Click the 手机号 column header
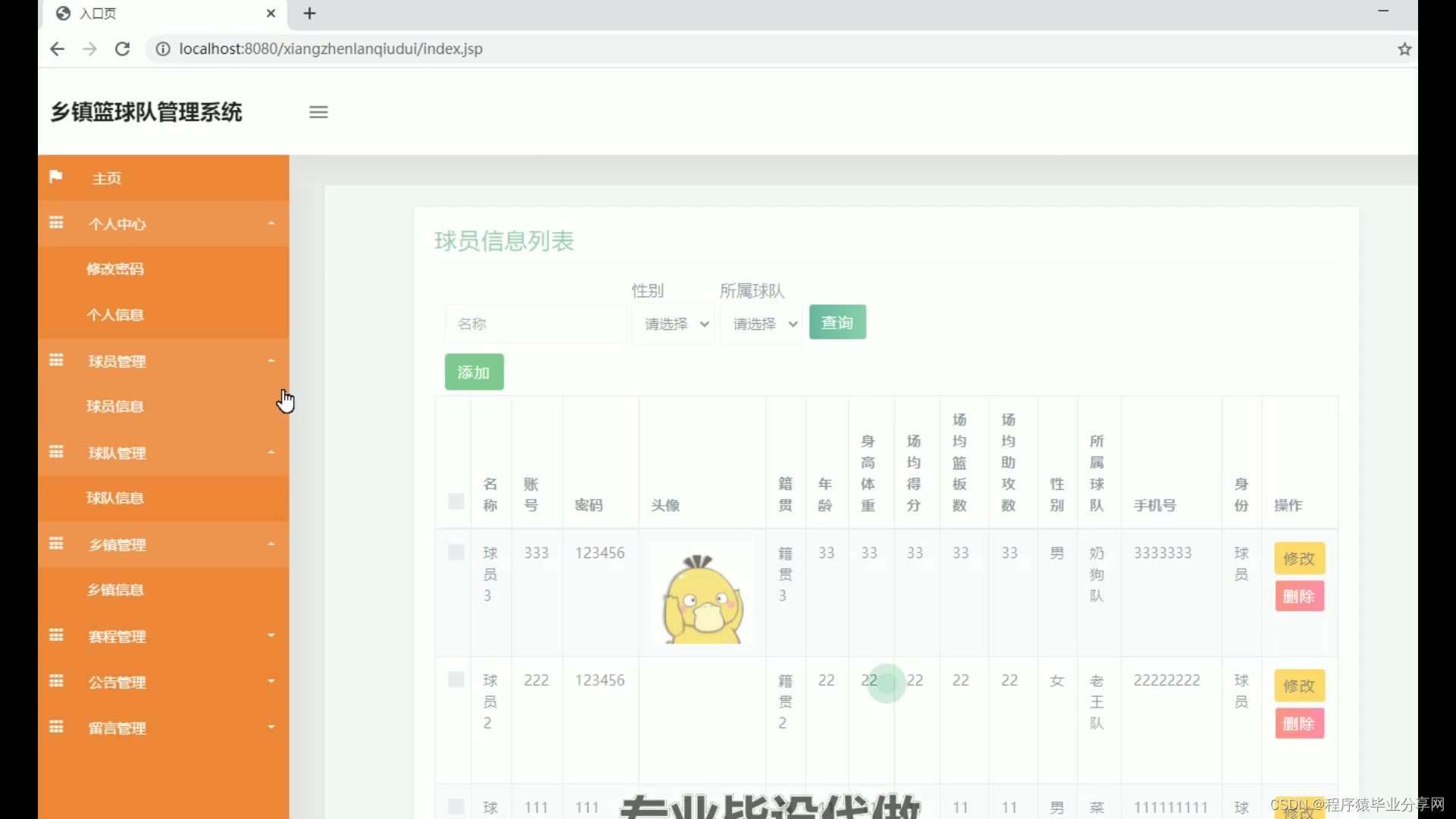1456x819 pixels. (x=1154, y=505)
